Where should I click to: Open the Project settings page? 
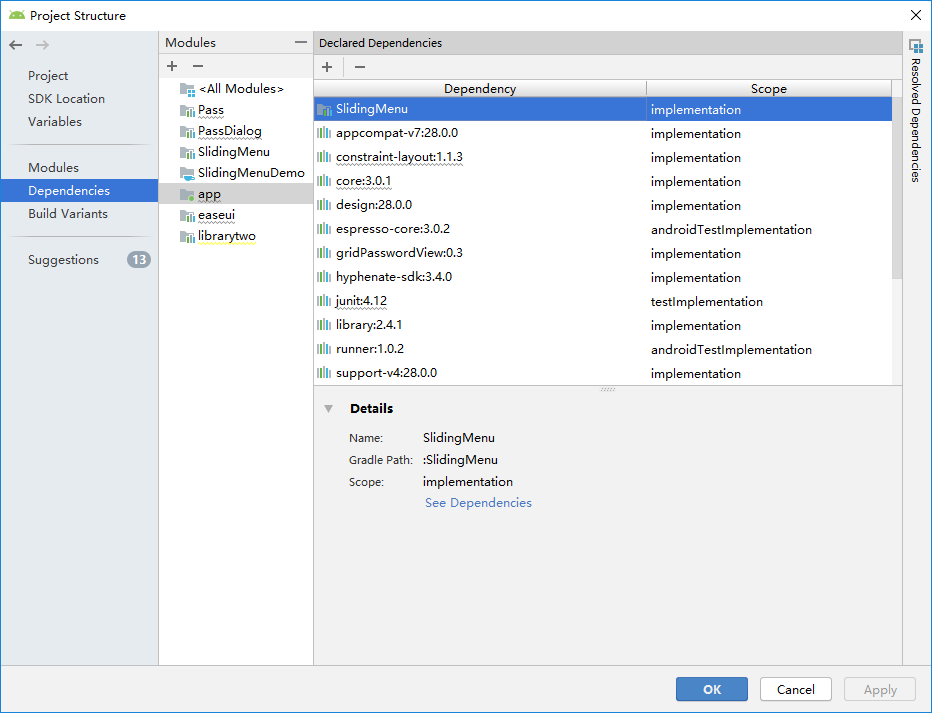coord(48,75)
